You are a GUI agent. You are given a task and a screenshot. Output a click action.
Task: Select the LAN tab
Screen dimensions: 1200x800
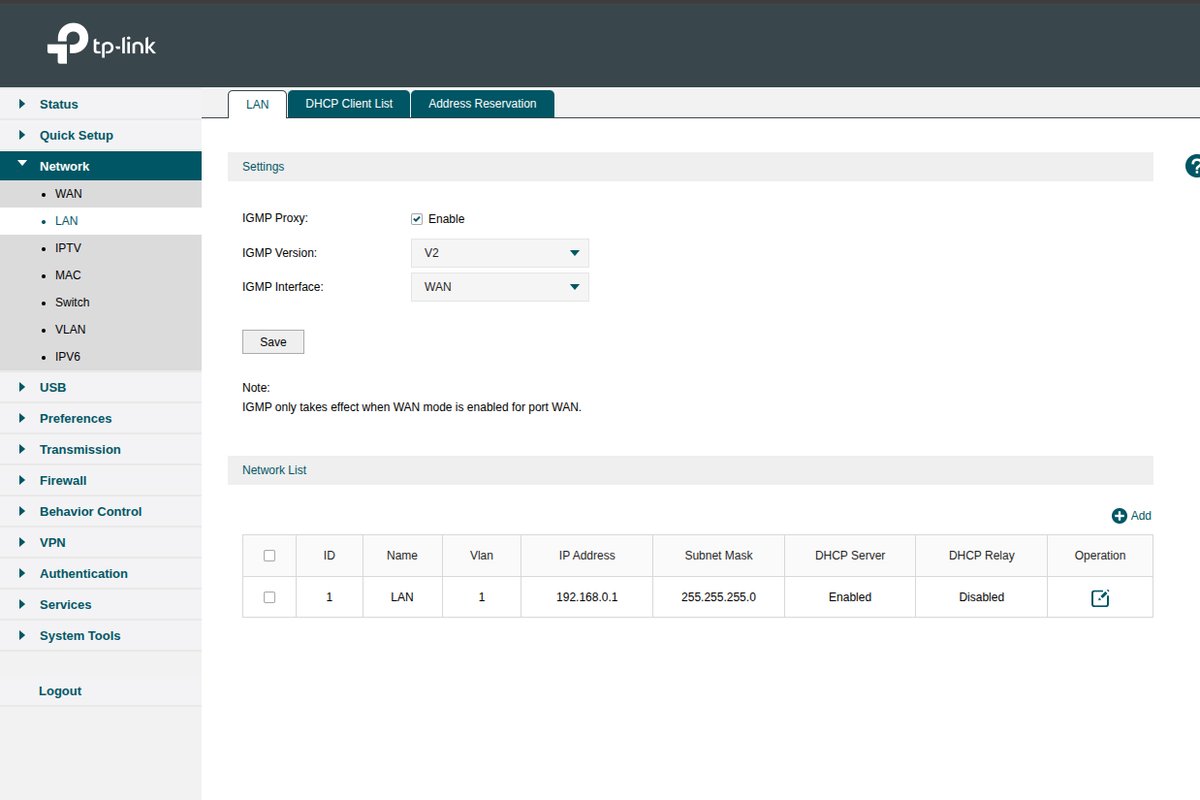257,104
